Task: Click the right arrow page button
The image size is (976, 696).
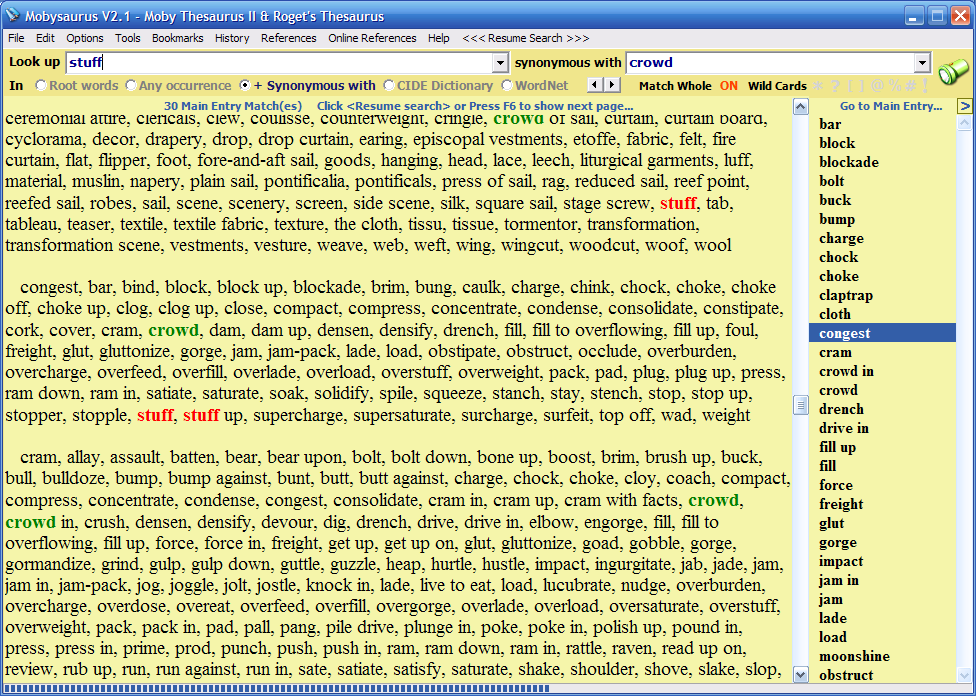Action: [612, 85]
